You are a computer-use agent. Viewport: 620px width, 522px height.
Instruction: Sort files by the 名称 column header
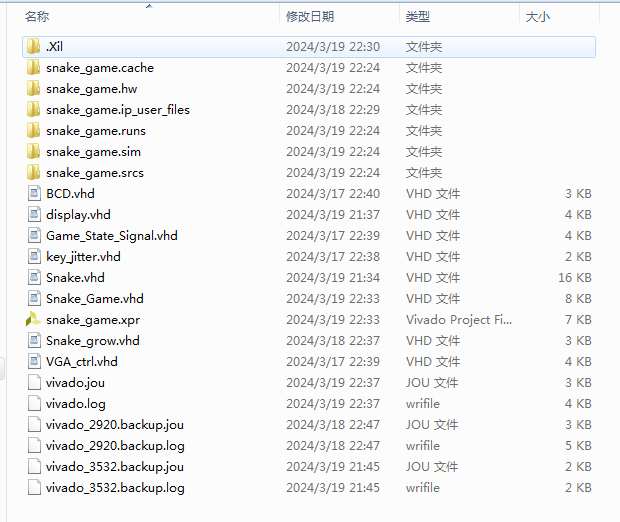(37, 17)
